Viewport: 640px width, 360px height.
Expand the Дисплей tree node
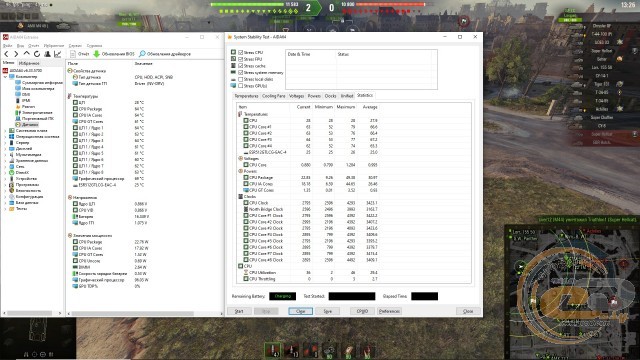pyautogui.click(x=5, y=149)
